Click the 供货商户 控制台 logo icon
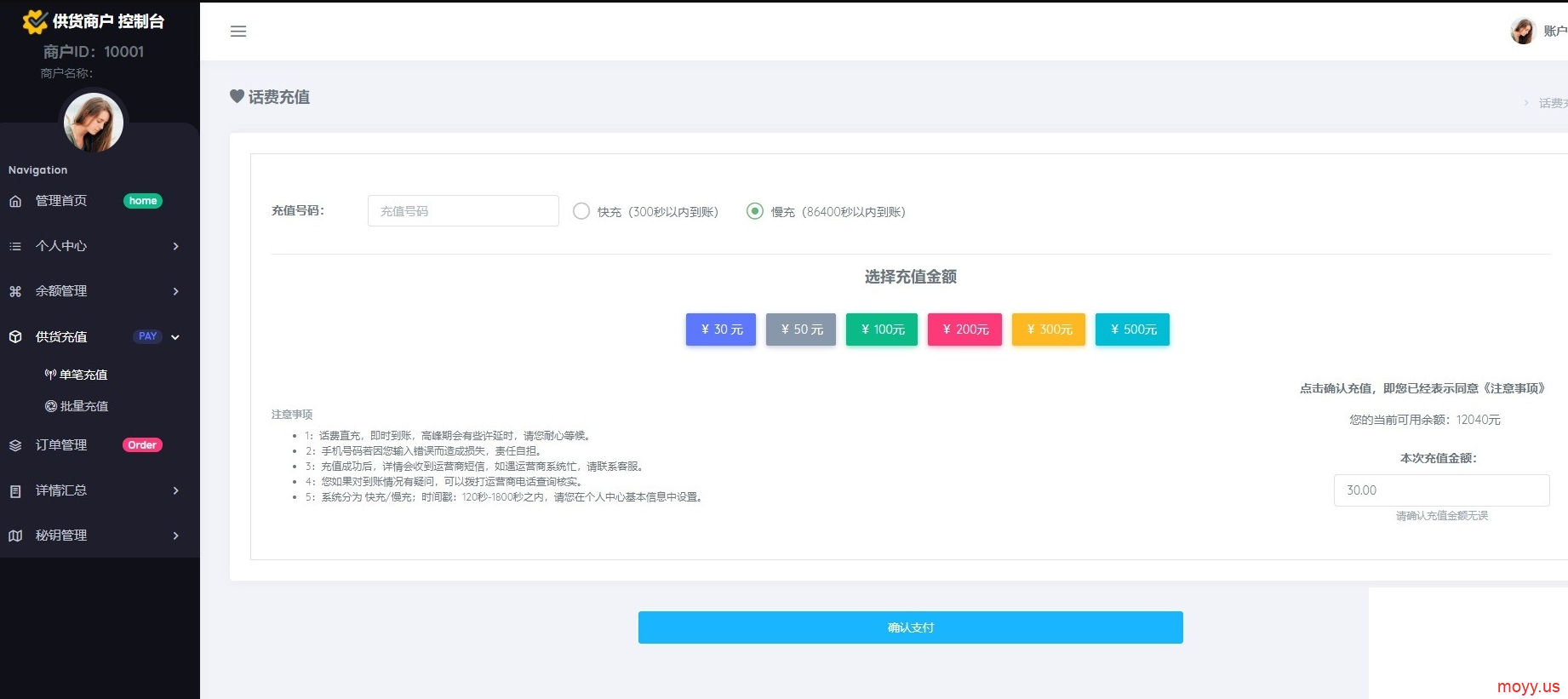Screen dimensions: 1568x699 pyautogui.click(x=35, y=21)
